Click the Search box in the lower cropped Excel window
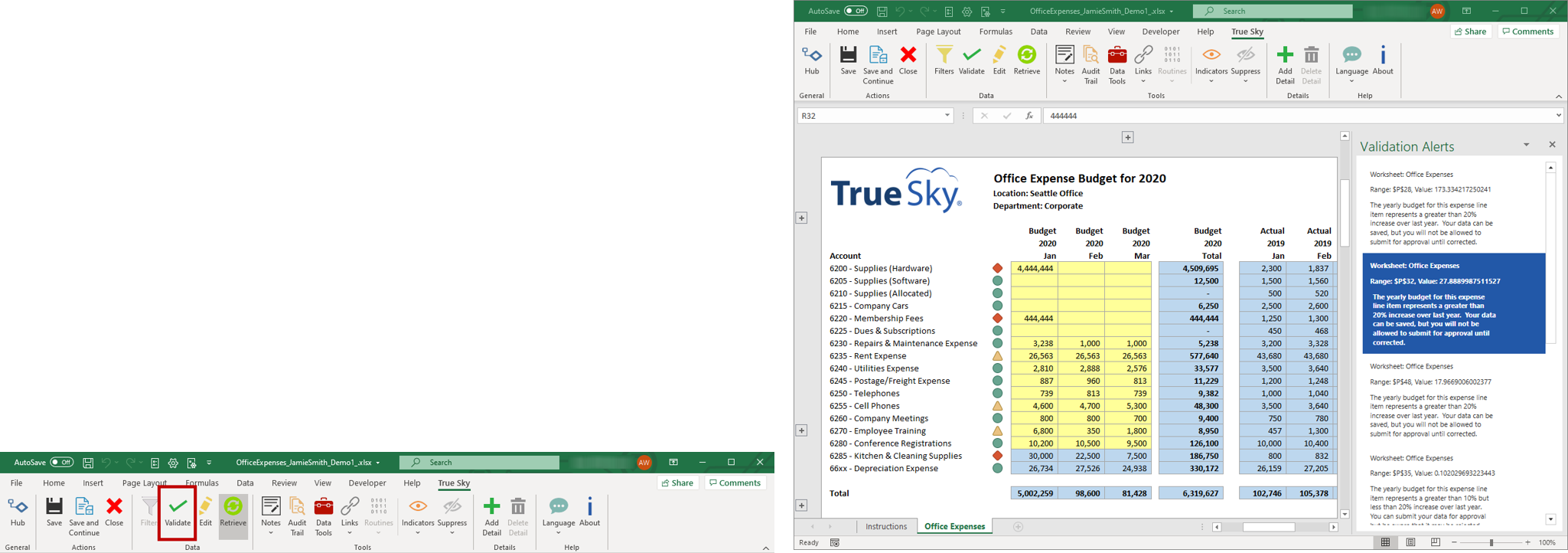This screenshot has width=1568, height=553. click(x=480, y=462)
